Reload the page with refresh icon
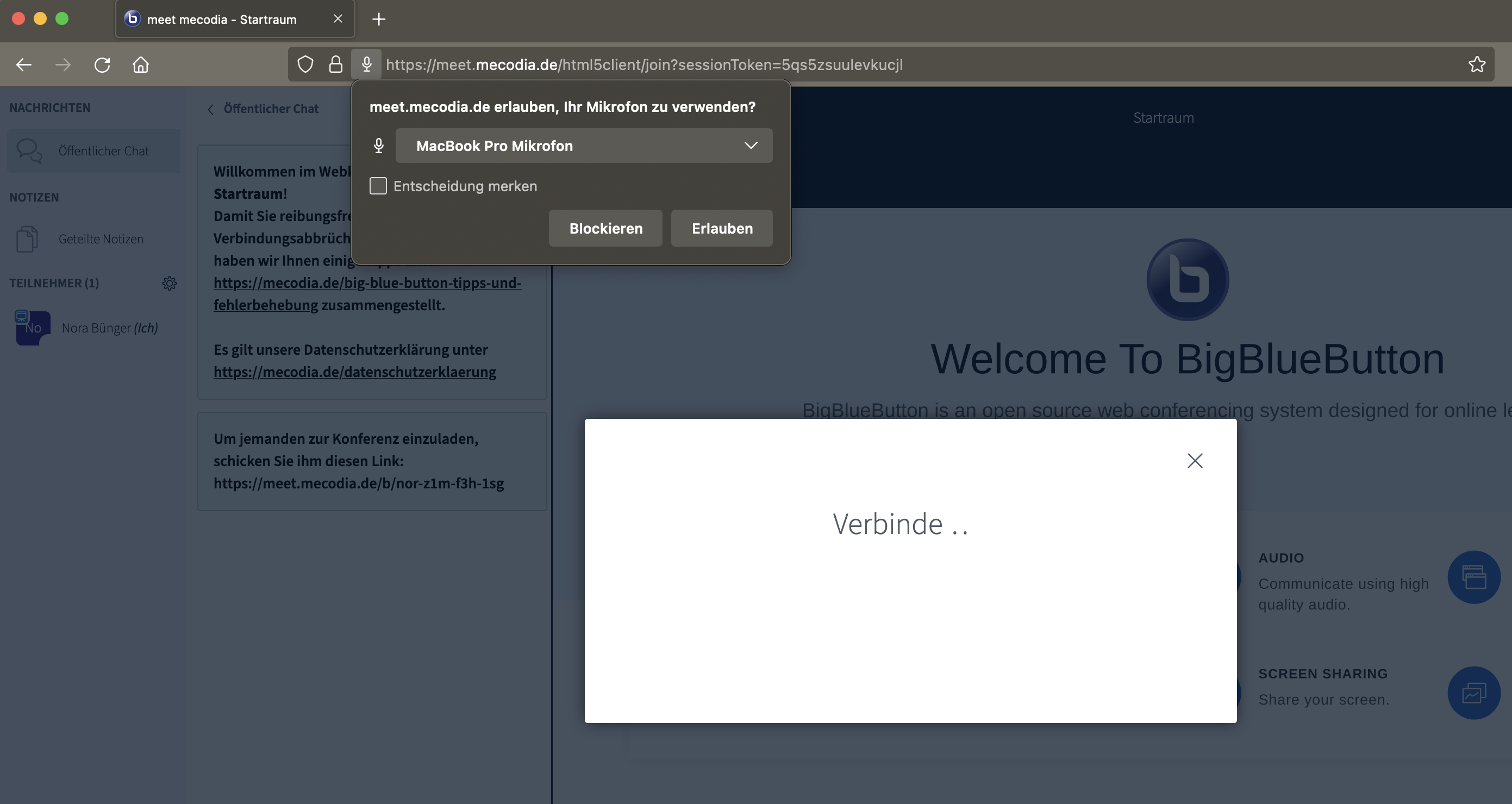 pos(102,65)
